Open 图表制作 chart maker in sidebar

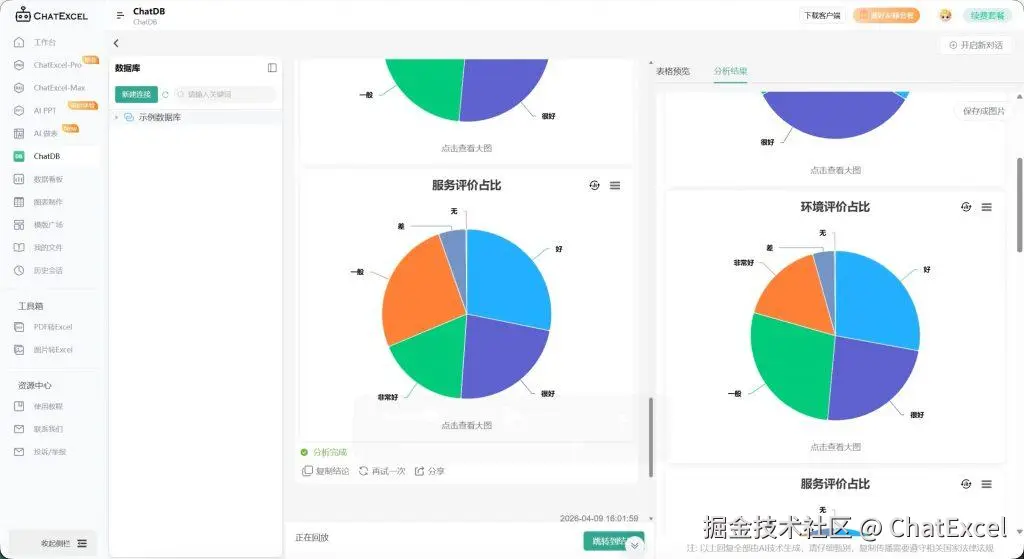(48, 202)
